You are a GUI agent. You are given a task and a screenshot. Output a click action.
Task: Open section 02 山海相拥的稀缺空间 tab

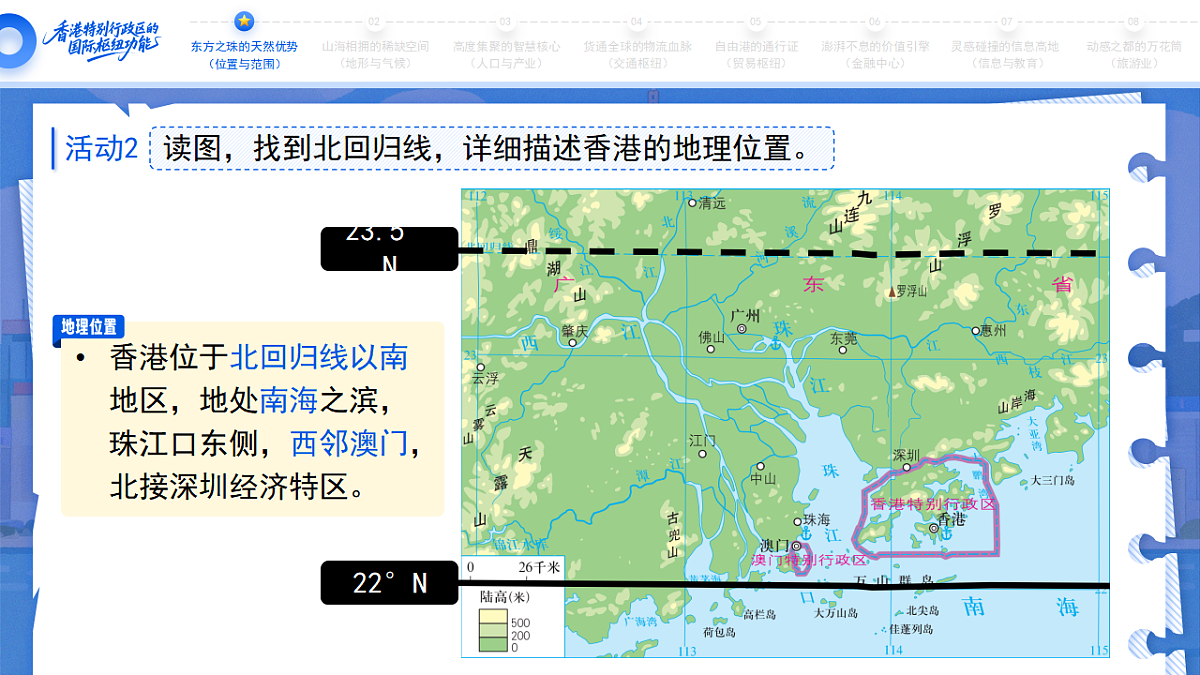pyautogui.click(x=374, y=54)
